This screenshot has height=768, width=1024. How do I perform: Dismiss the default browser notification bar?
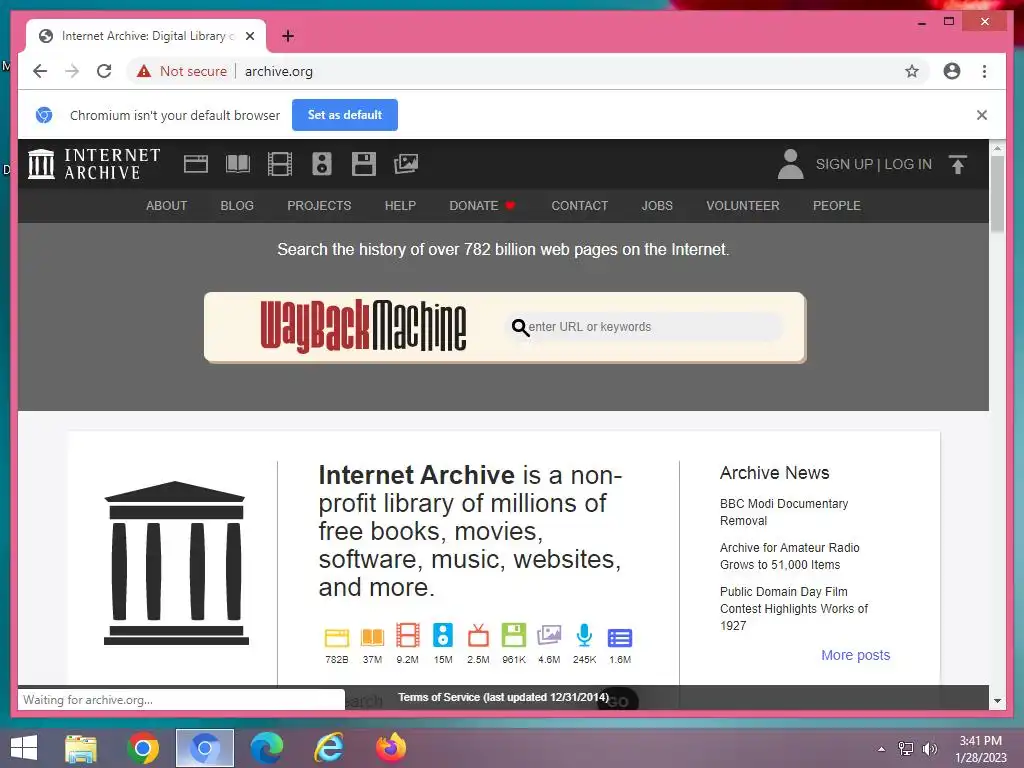(982, 115)
